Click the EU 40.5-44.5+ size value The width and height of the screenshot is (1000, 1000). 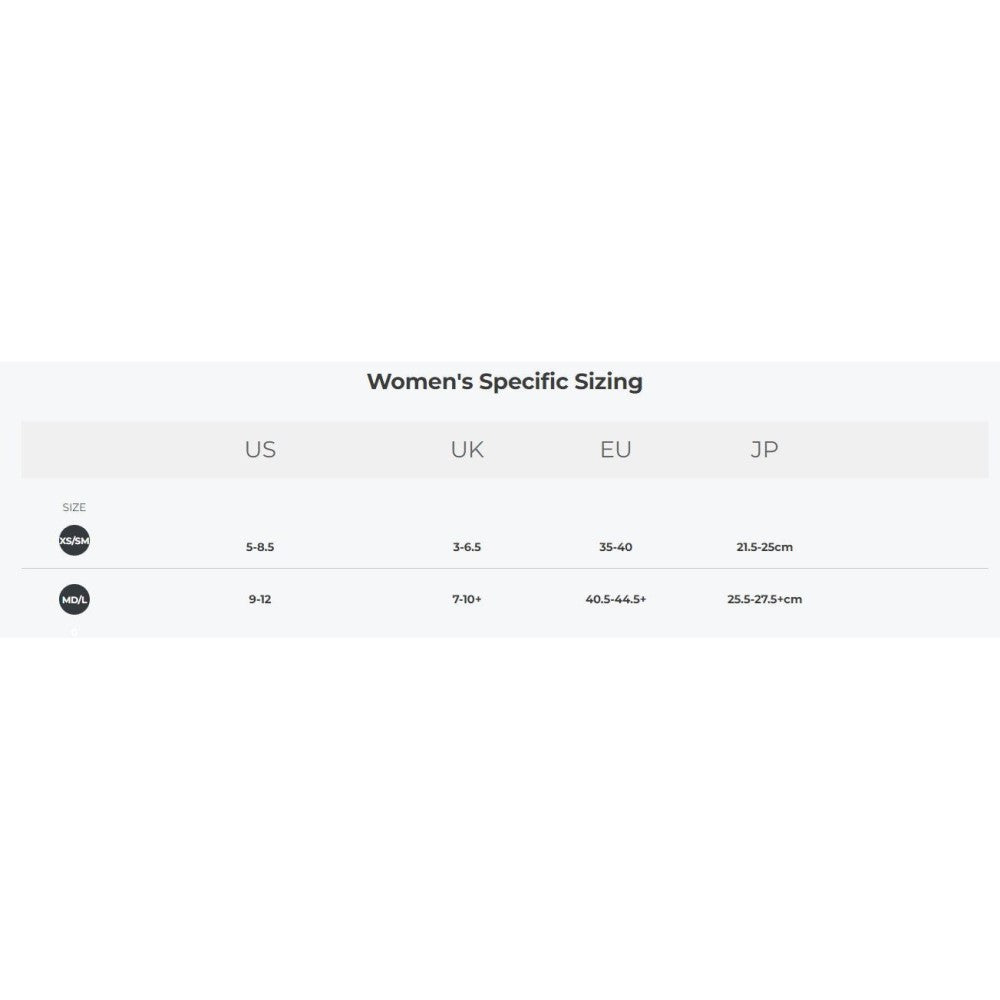click(x=616, y=600)
